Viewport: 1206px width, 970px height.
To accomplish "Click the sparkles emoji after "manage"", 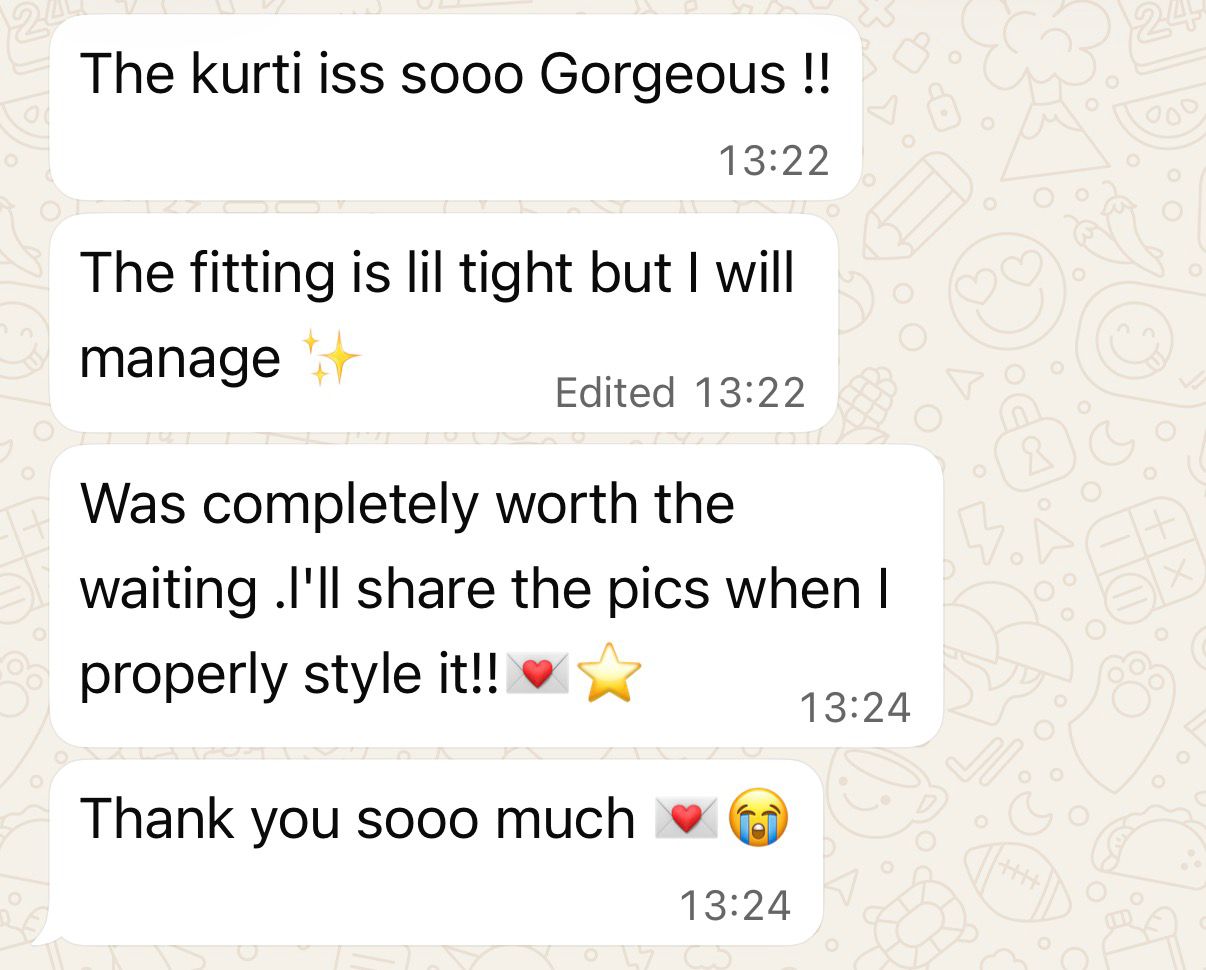I will click(x=331, y=360).
